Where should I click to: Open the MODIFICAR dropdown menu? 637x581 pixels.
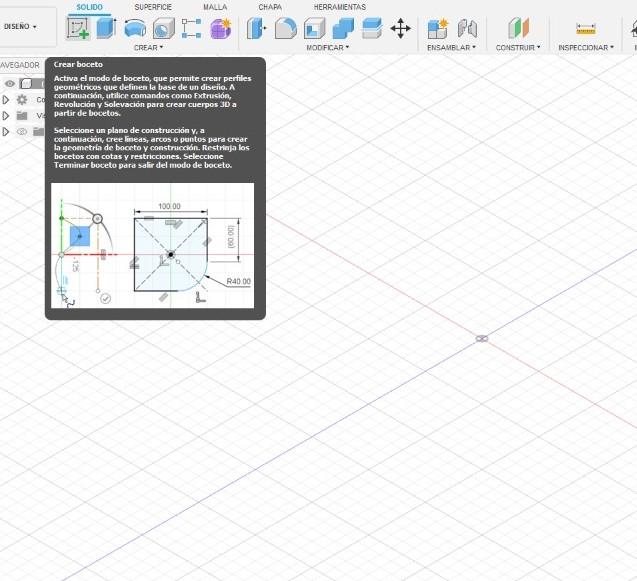point(327,48)
